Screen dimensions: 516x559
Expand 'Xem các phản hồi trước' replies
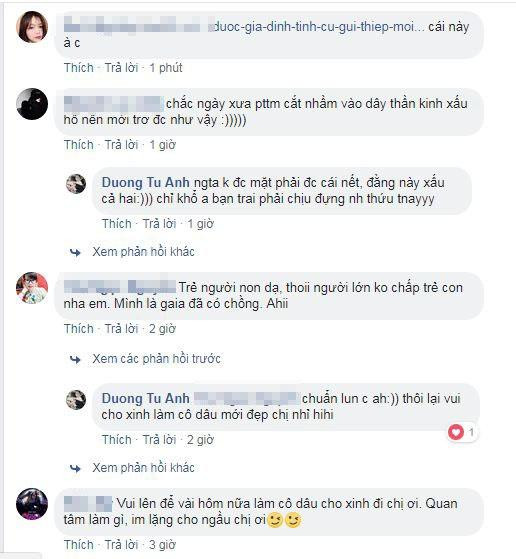pyautogui.click(x=157, y=359)
